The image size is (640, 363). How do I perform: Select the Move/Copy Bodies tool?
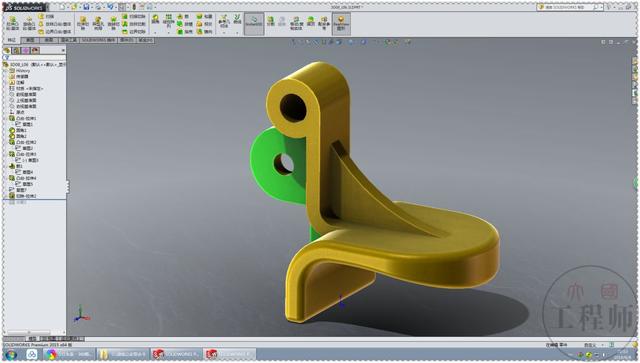click(x=296, y=24)
